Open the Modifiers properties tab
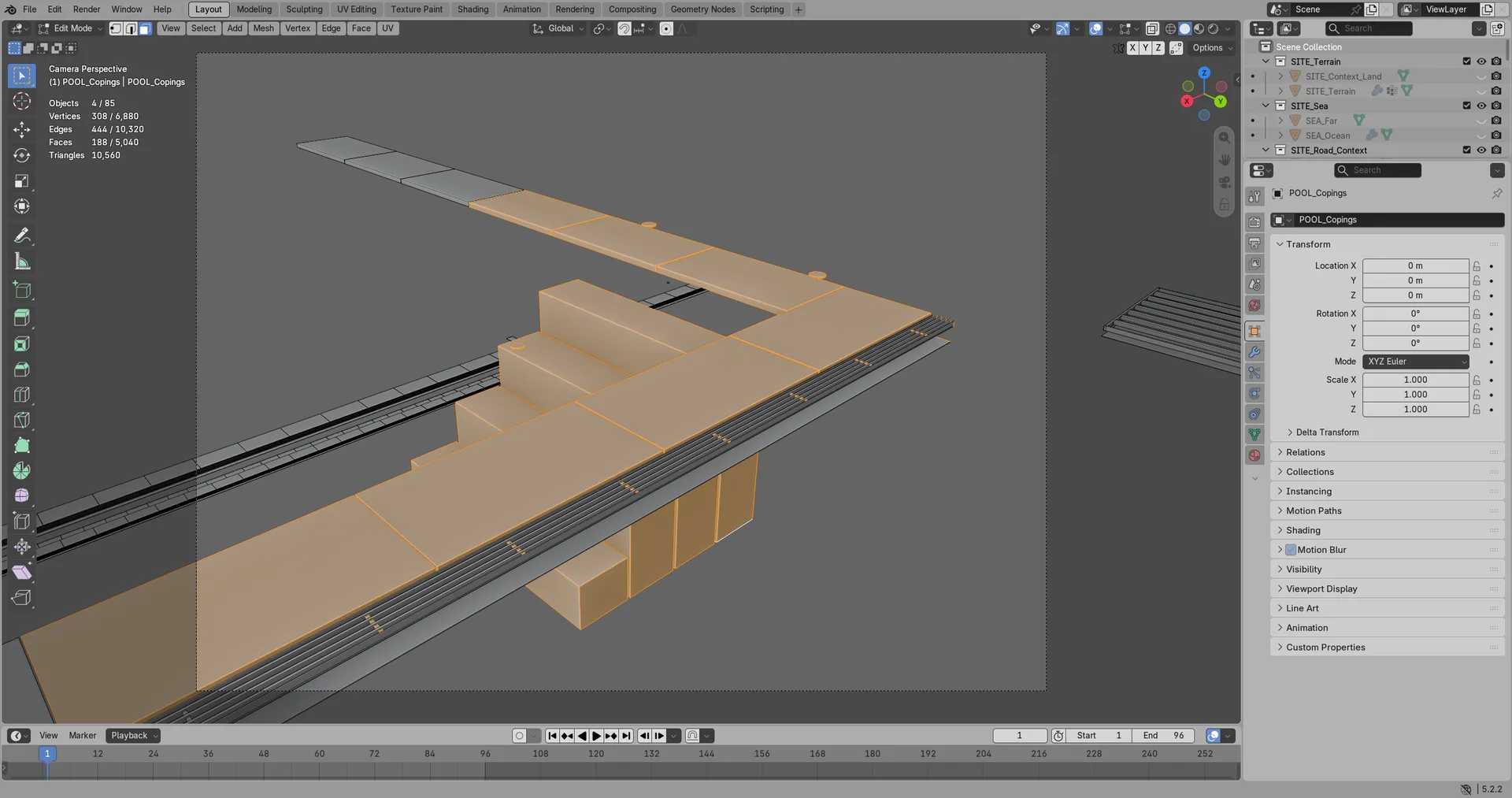 (x=1254, y=352)
